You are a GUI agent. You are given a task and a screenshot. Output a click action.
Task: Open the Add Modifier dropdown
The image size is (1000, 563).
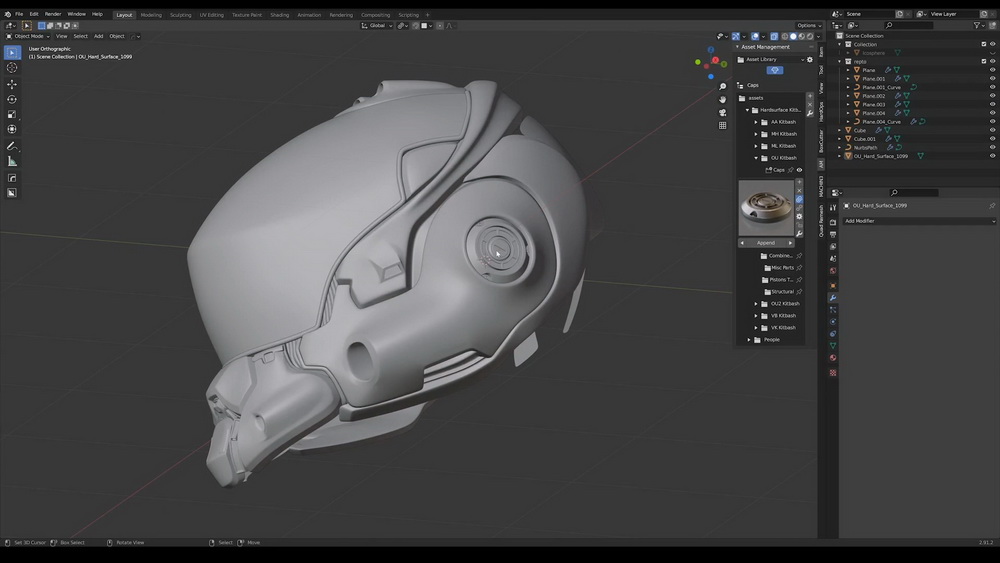(919, 221)
